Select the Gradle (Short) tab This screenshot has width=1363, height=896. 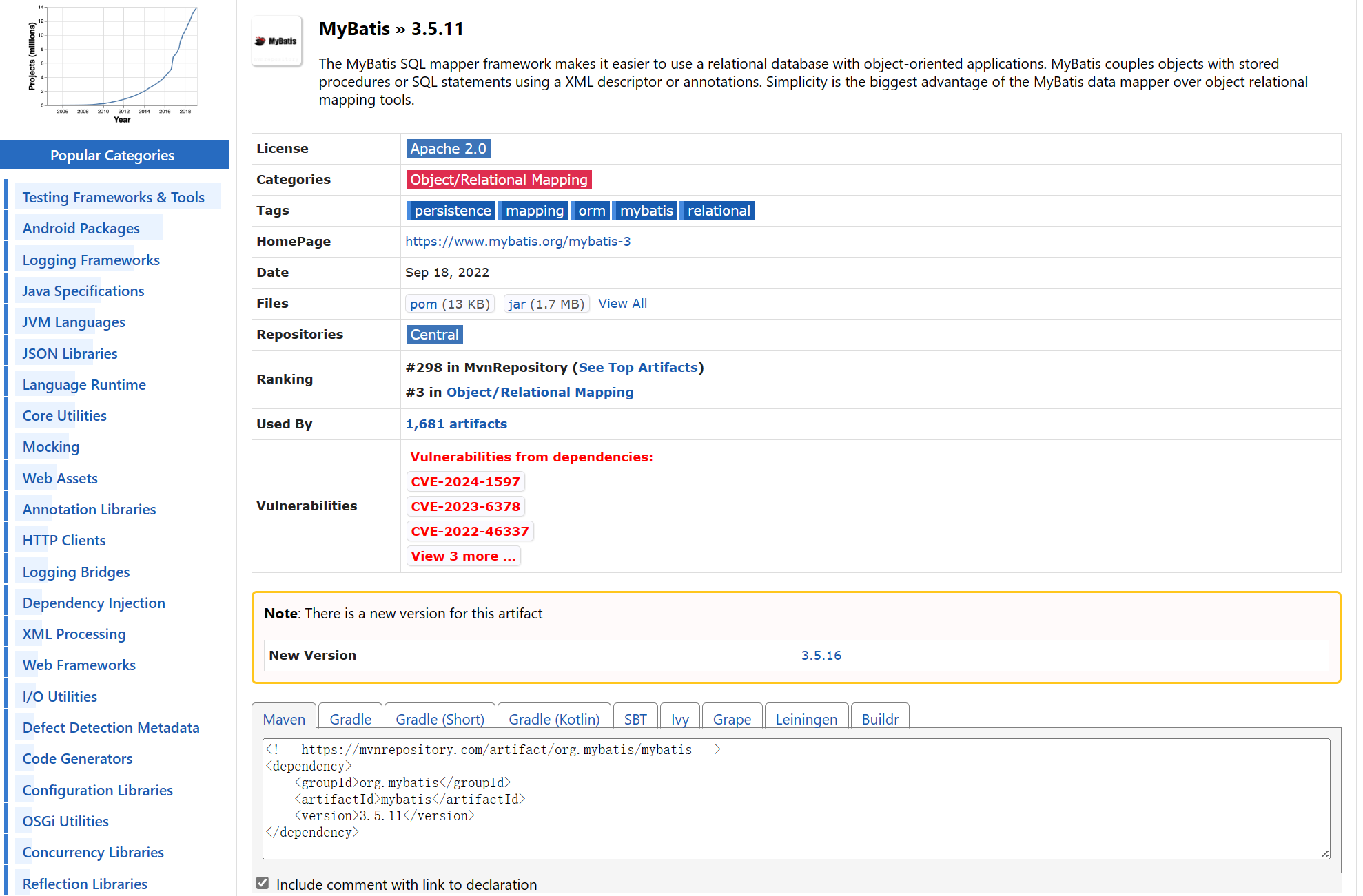pyautogui.click(x=440, y=719)
